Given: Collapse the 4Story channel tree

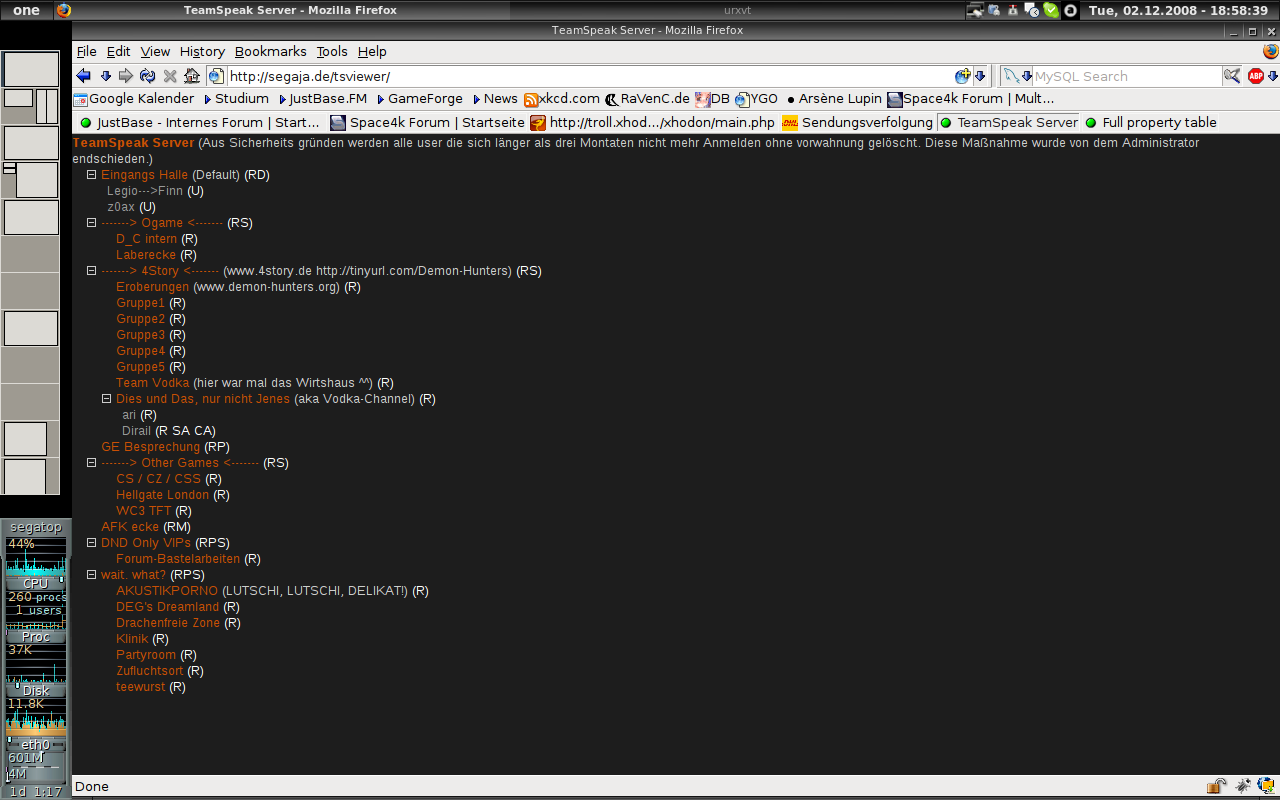Looking at the screenshot, I should tap(92, 271).
